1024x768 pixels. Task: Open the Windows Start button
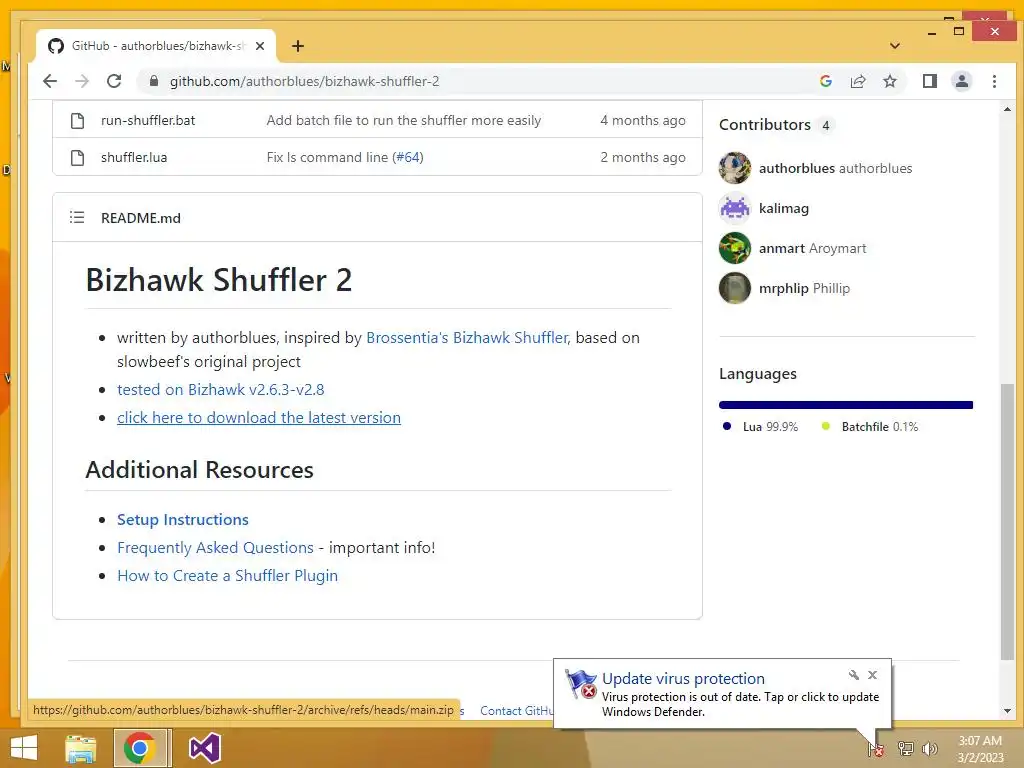[x=24, y=748]
